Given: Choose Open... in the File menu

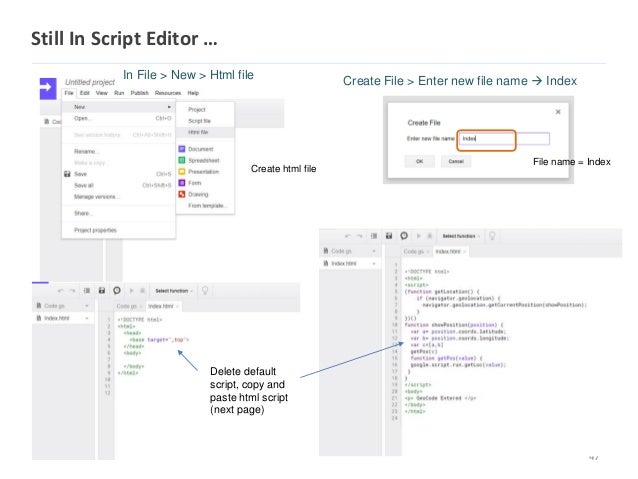Looking at the screenshot, I should point(118,118).
